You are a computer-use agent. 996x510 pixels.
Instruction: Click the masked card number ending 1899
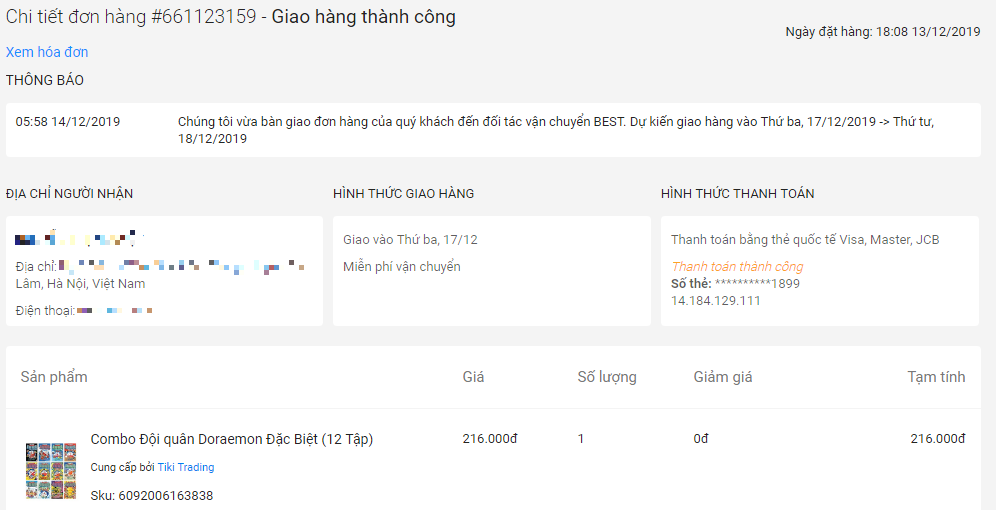(x=757, y=284)
